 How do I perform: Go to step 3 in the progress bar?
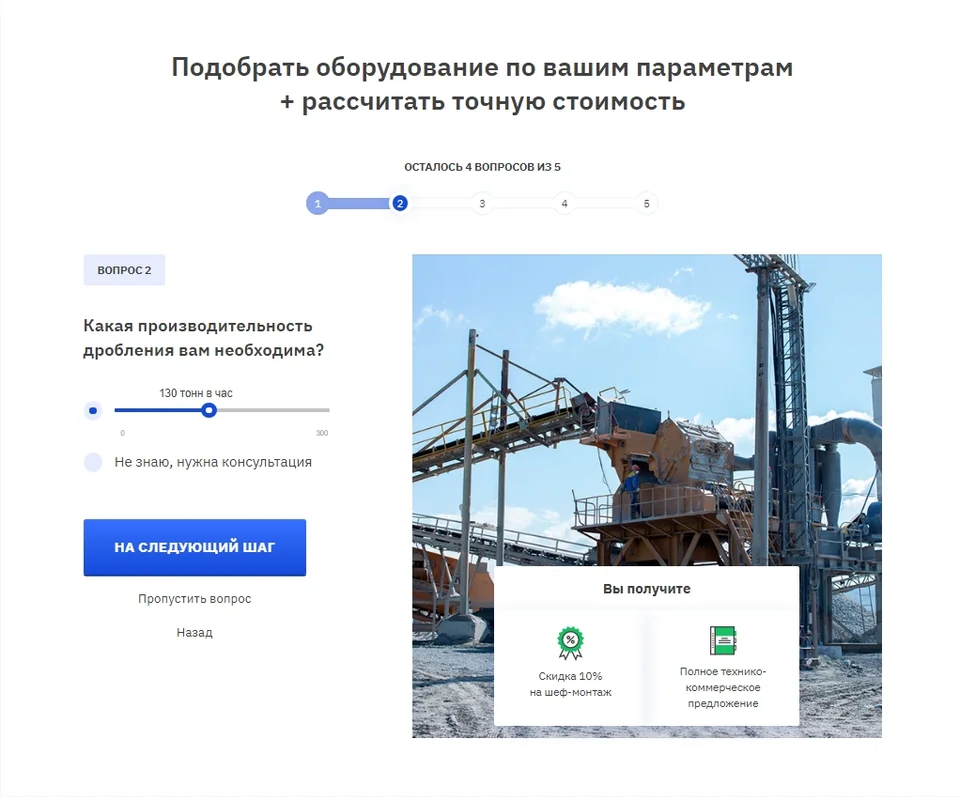(482, 204)
